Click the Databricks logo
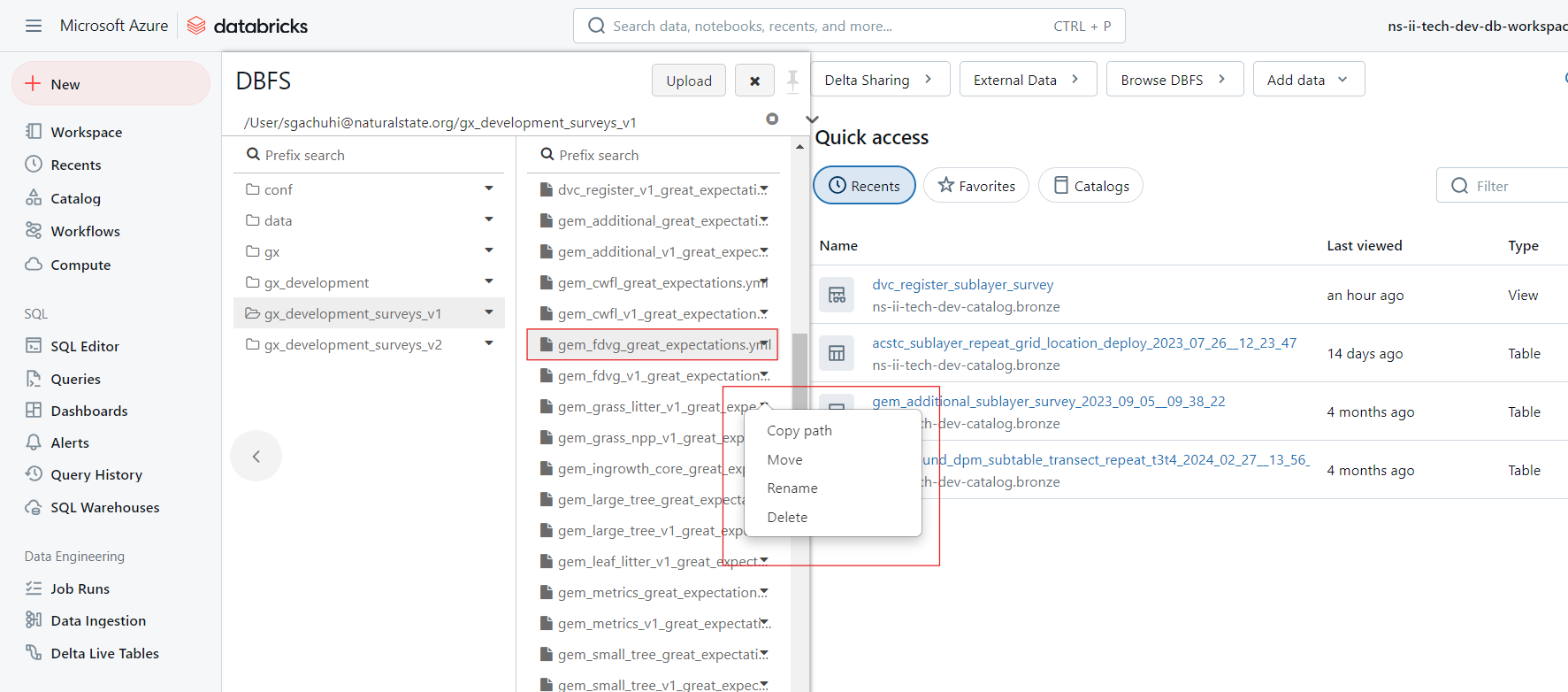The width and height of the screenshot is (1568, 692). pyautogui.click(x=248, y=26)
